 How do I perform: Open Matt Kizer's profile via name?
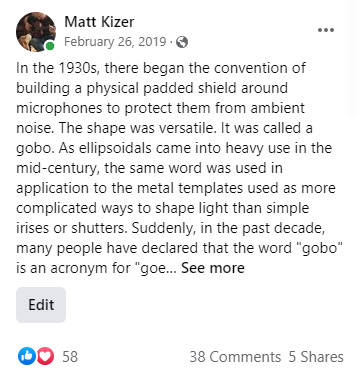99,22
